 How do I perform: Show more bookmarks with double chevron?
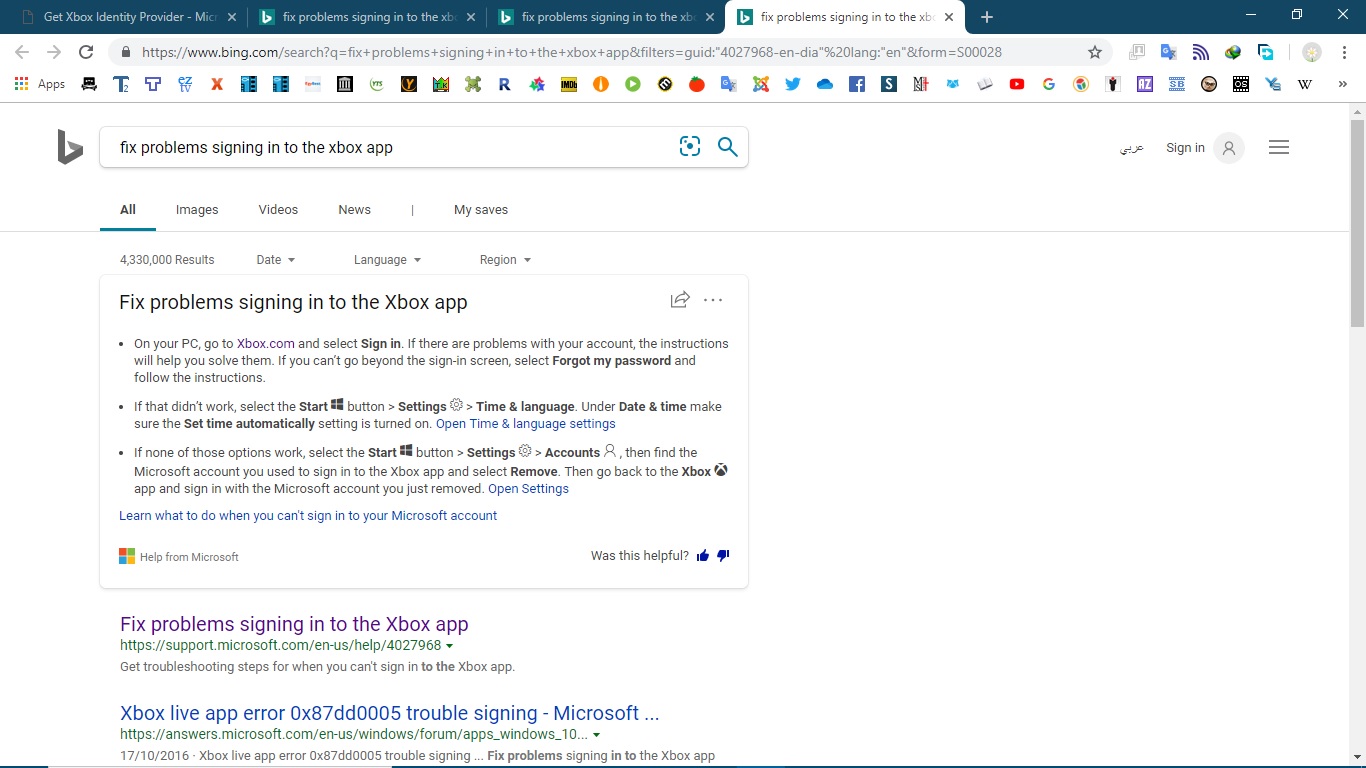pyautogui.click(x=1343, y=85)
